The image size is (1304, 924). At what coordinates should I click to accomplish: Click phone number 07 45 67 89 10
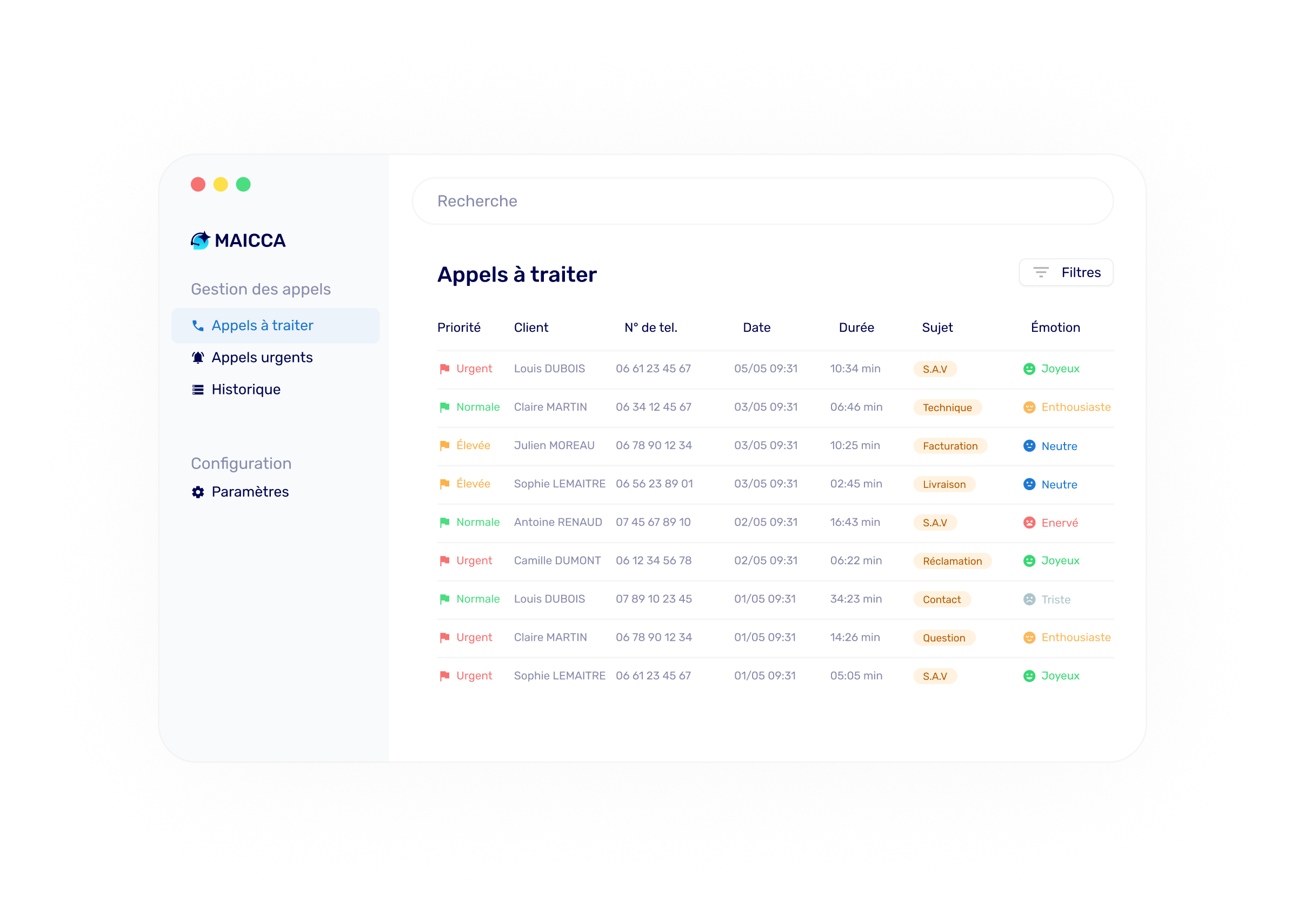(x=653, y=523)
